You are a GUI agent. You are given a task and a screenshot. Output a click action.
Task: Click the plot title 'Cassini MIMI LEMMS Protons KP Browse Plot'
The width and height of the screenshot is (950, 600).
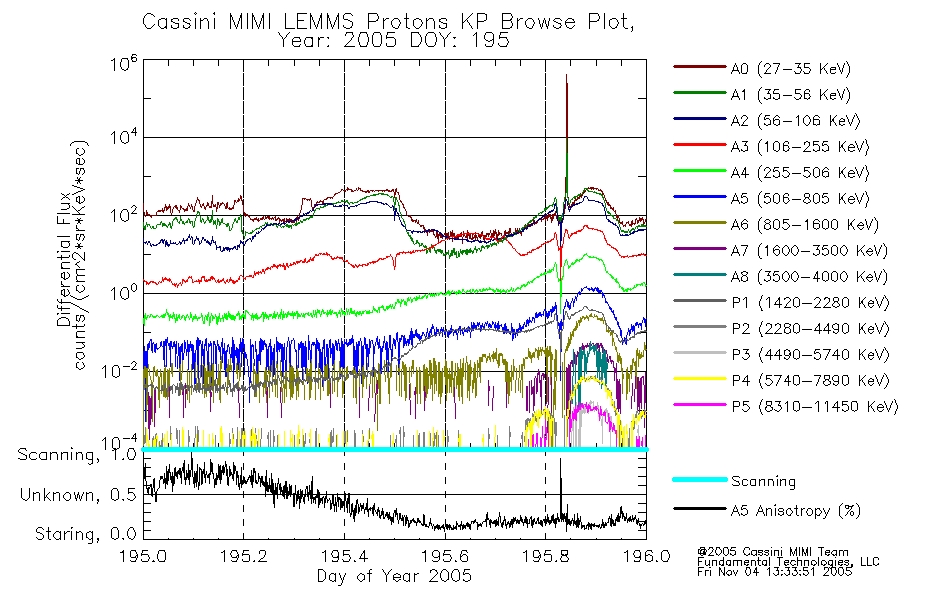[388, 22]
